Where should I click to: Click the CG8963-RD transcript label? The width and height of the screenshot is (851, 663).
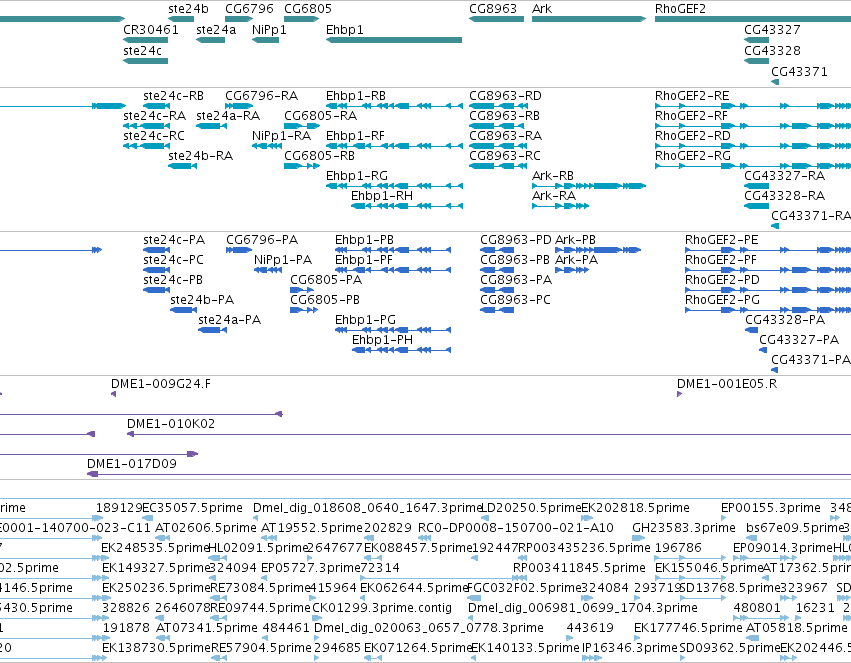(x=505, y=96)
